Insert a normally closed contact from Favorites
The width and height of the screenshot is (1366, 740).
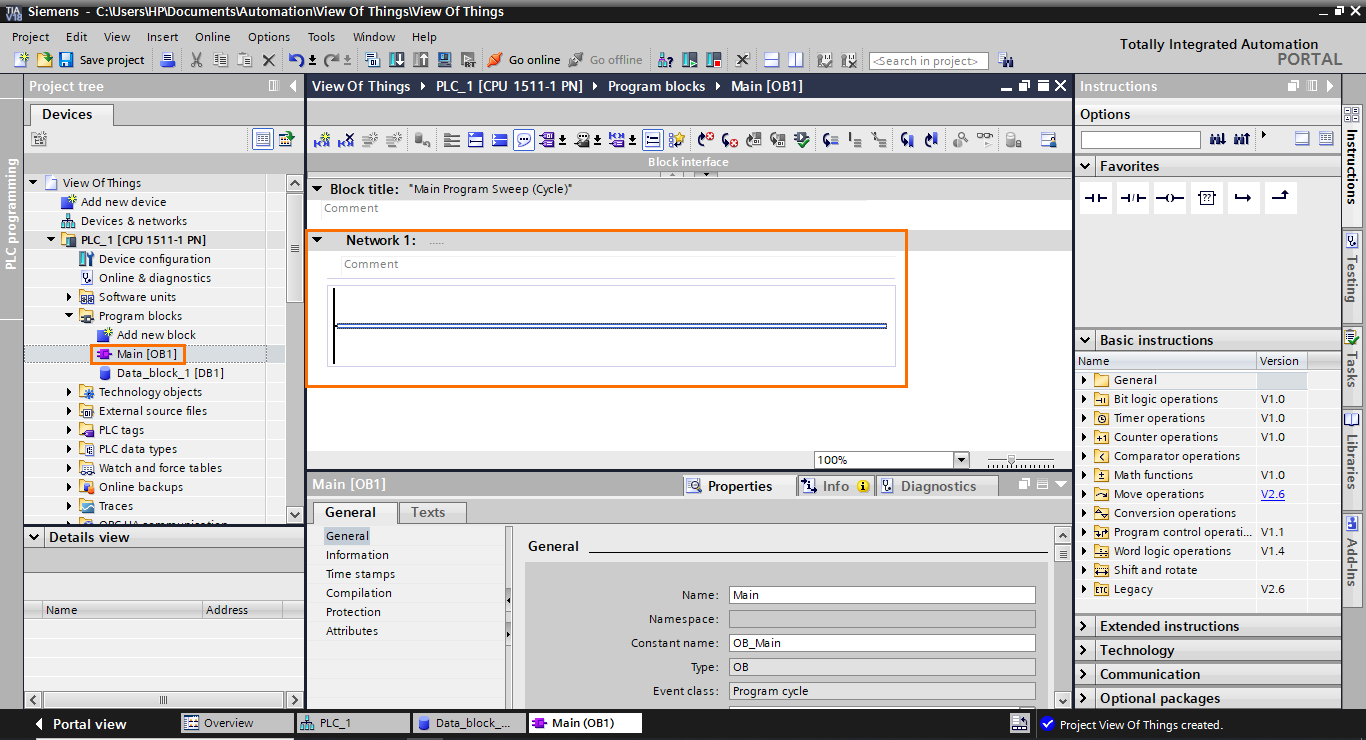click(1133, 198)
